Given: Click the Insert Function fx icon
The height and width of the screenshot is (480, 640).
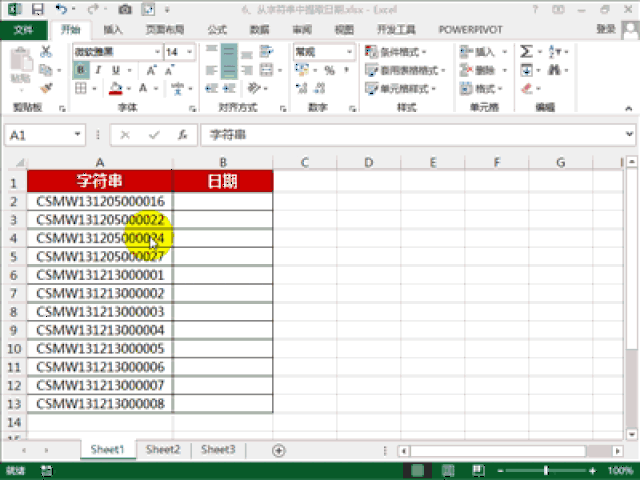Looking at the screenshot, I should pyautogui.click(x=182, y=135).
